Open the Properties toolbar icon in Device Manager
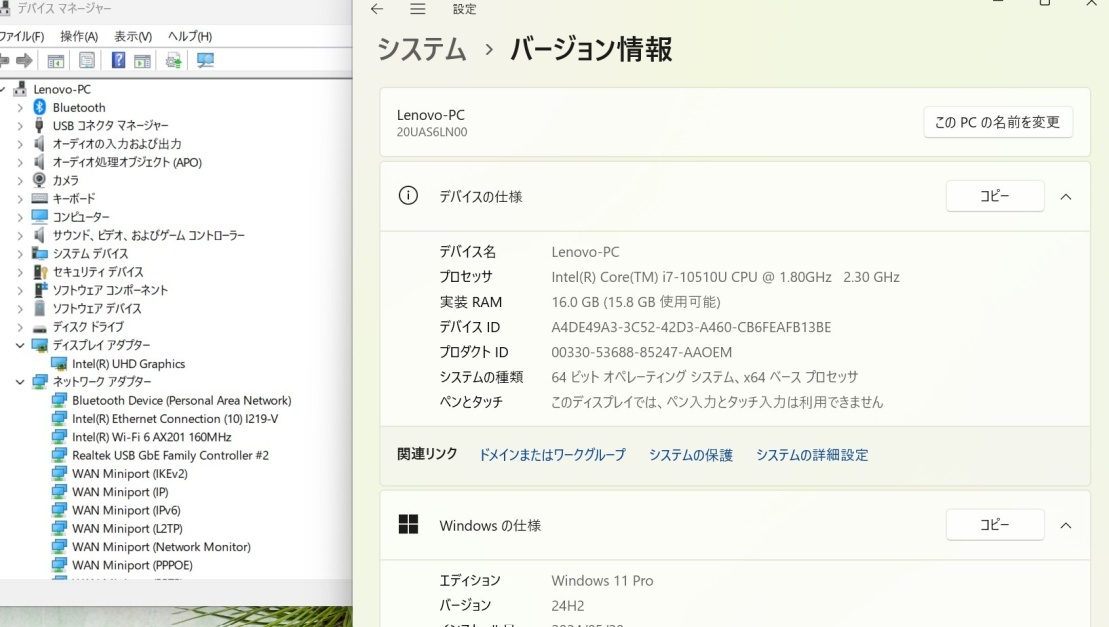Viewport: 1109px width, 627px height. click(x=87, y=61)
